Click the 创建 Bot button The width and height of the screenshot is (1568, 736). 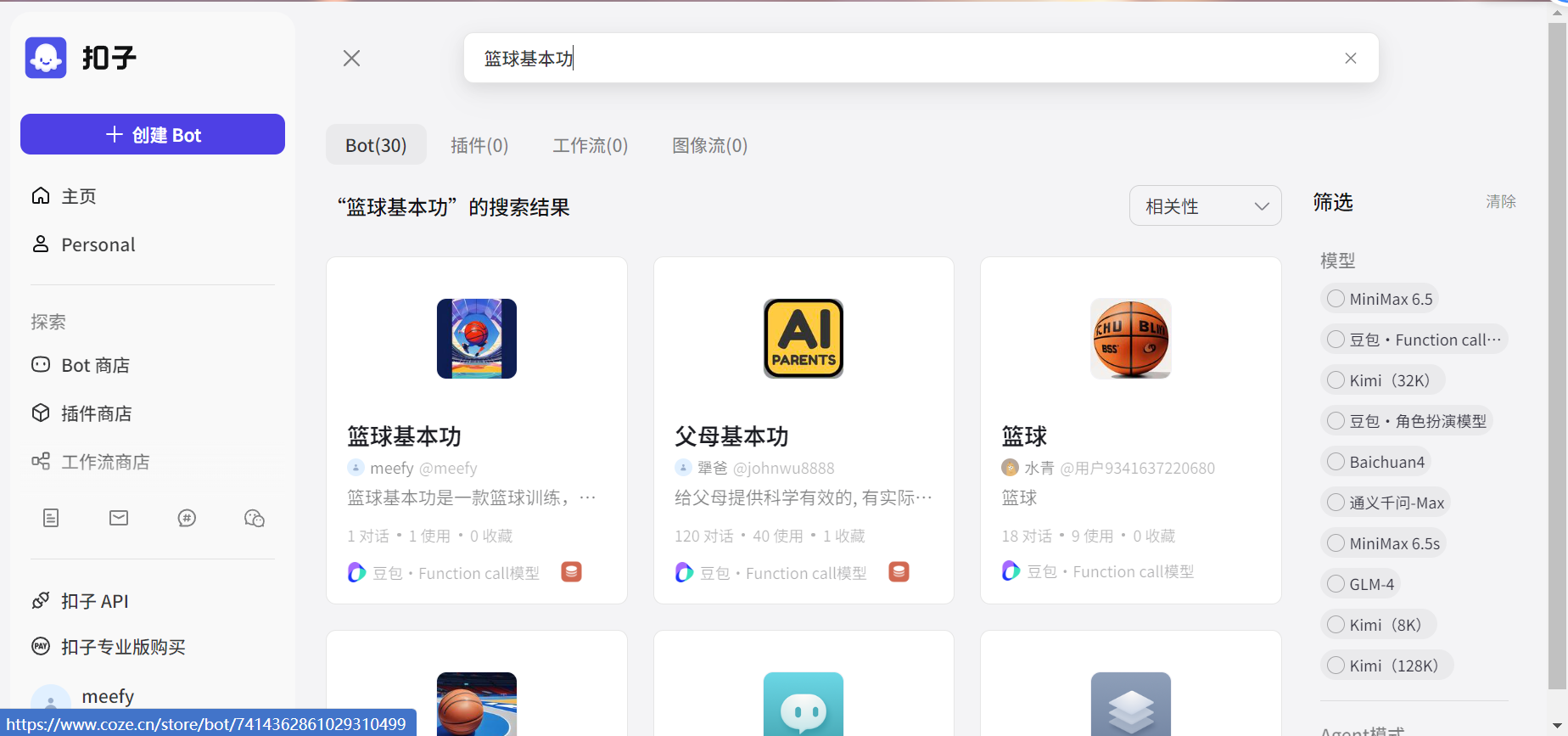pos(153,135)
